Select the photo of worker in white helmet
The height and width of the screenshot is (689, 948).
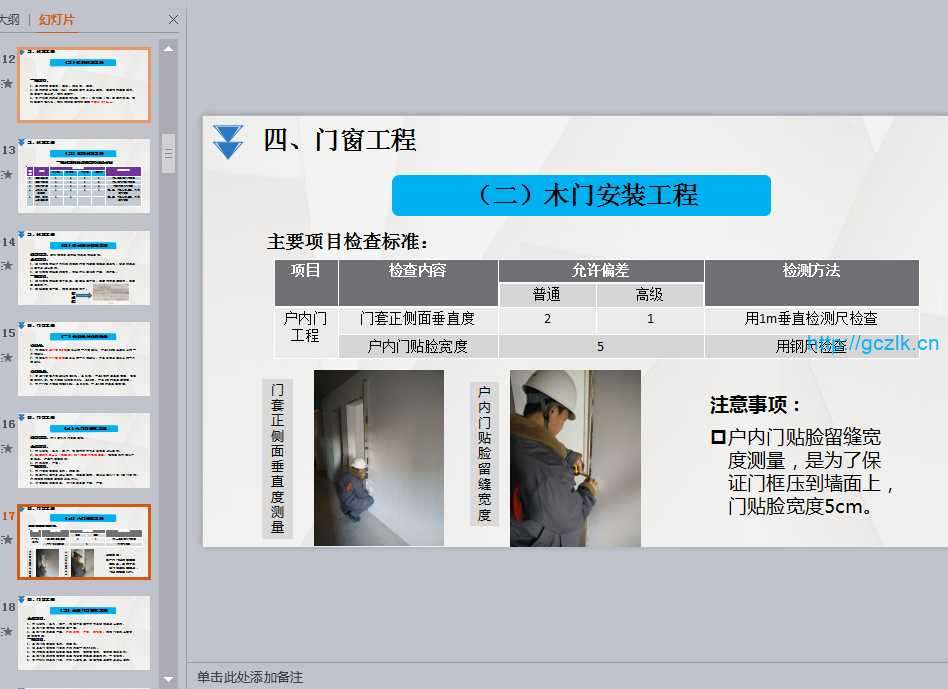pos(575,458)
